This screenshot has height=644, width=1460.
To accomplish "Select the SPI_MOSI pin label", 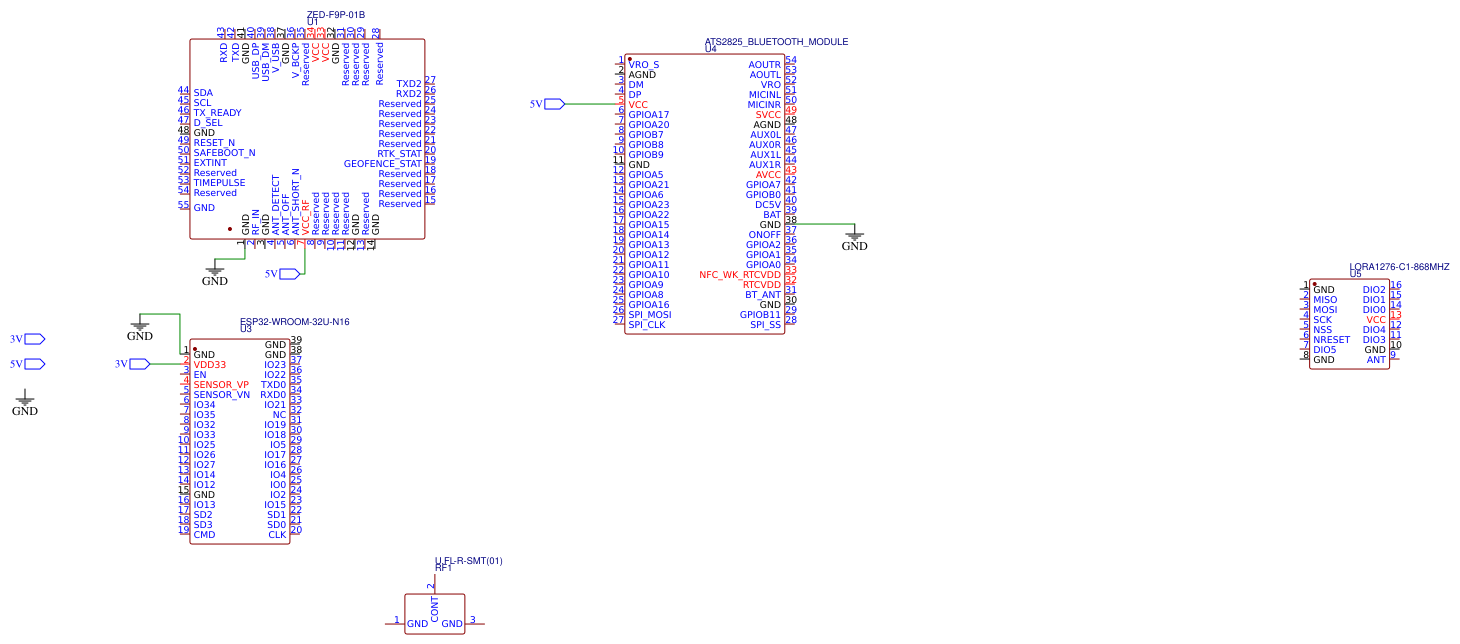I will click(650, 315).
